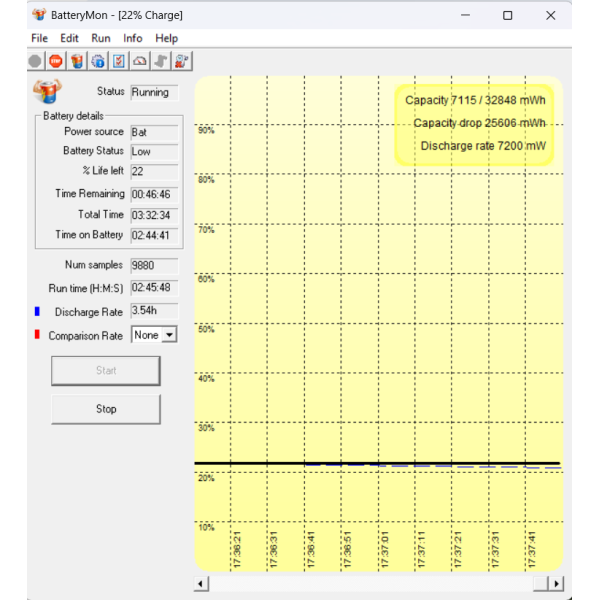Screen dimensions: 600x600
Task: Click the graph scrollbar right arrow
Action: pyautogui.click(x=556, y=584)
